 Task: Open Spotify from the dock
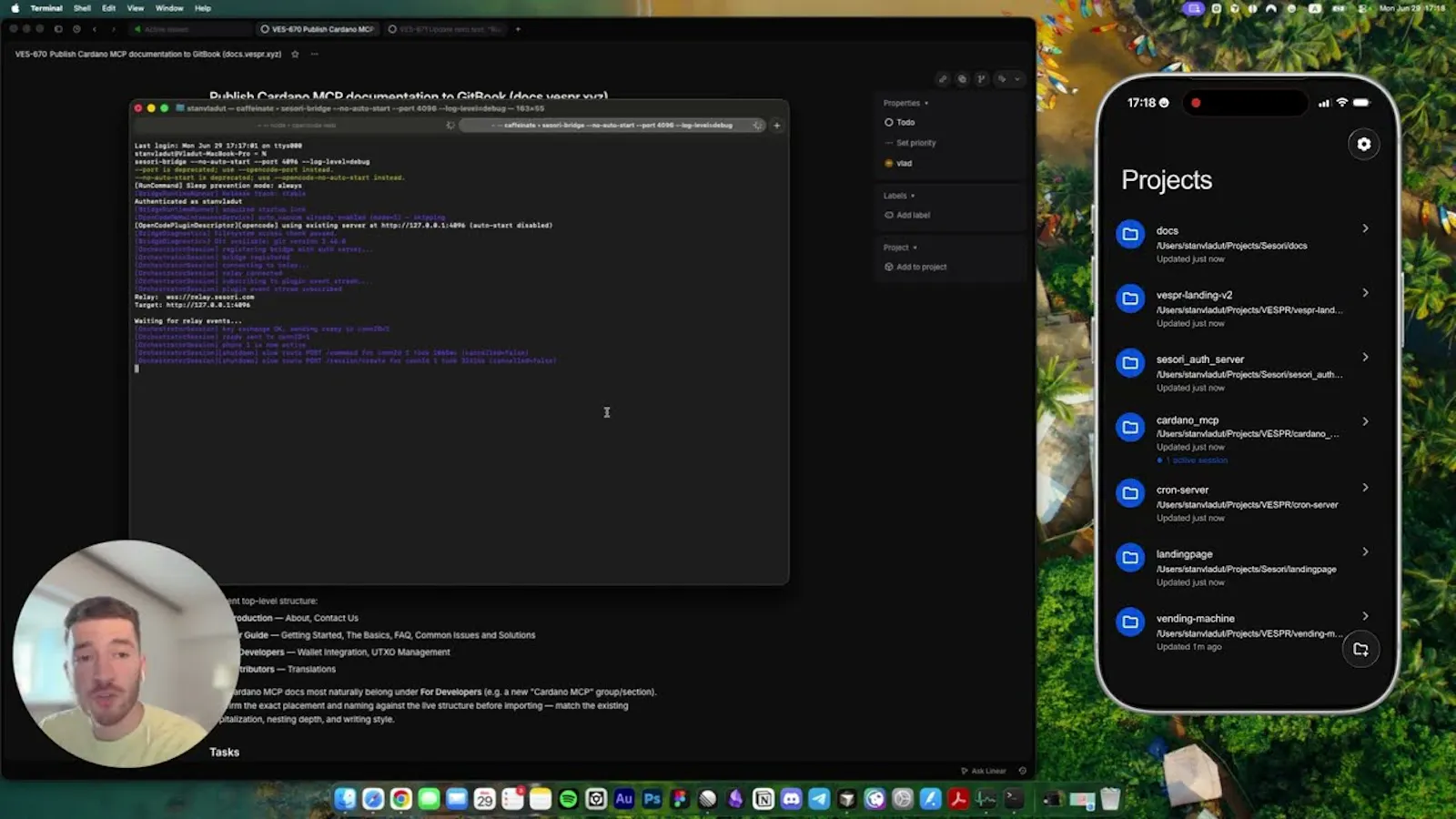[x=568, y=799]
